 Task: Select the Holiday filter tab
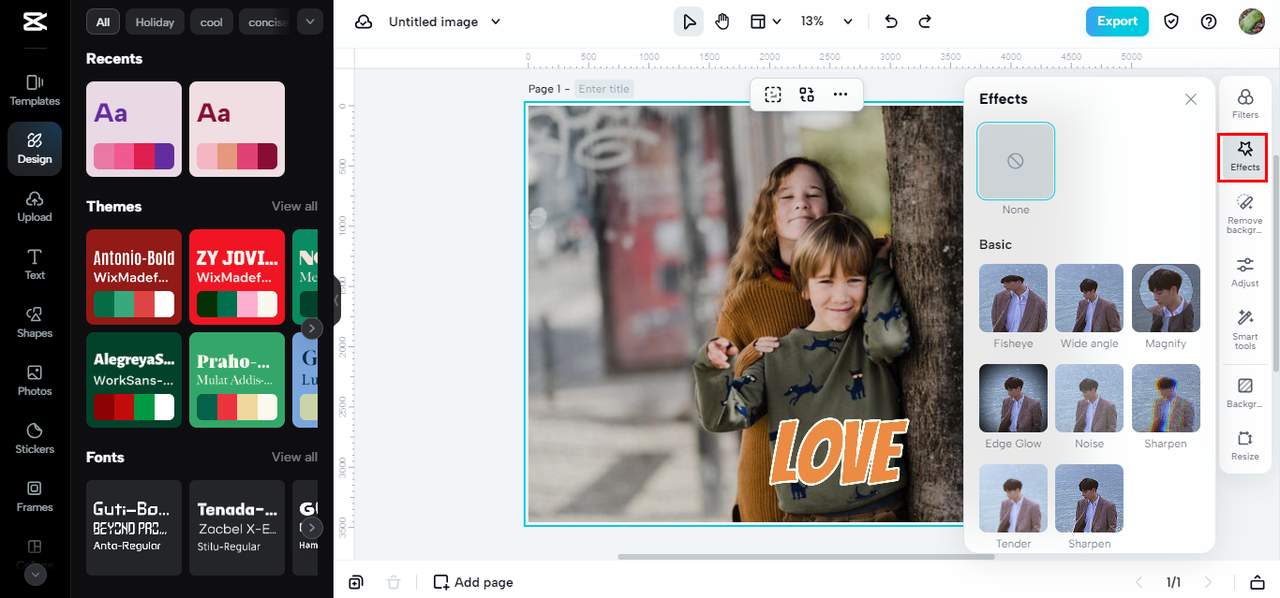point(154,22)
